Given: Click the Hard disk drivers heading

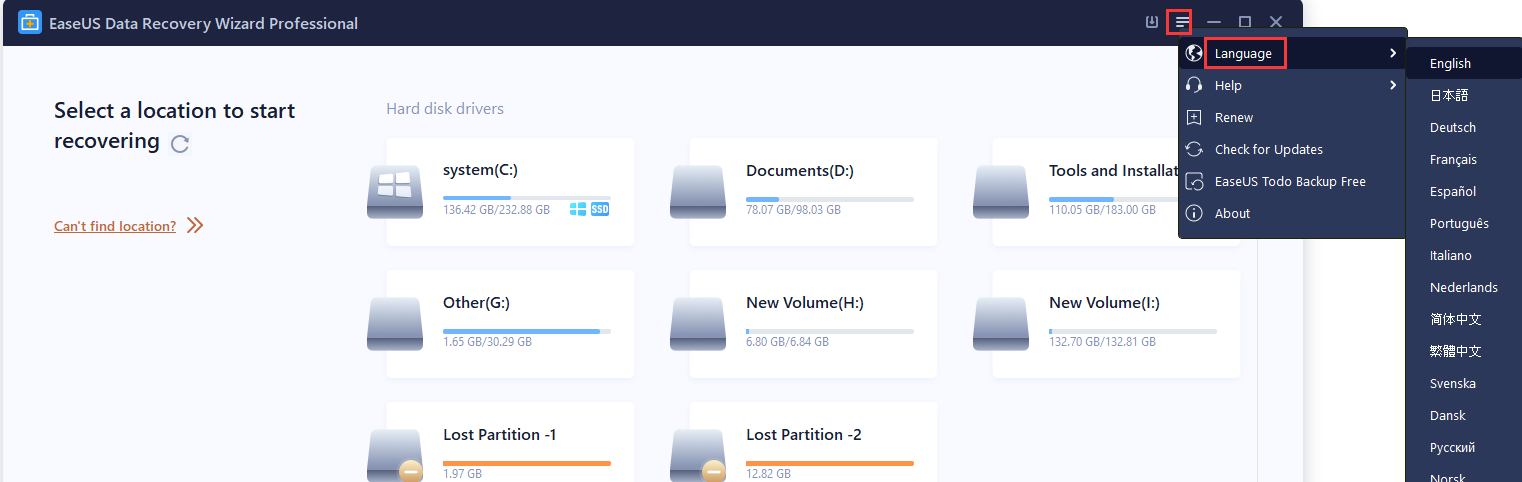Looking at the screenshot, I should pyautogui.click(x=445, y=108).
